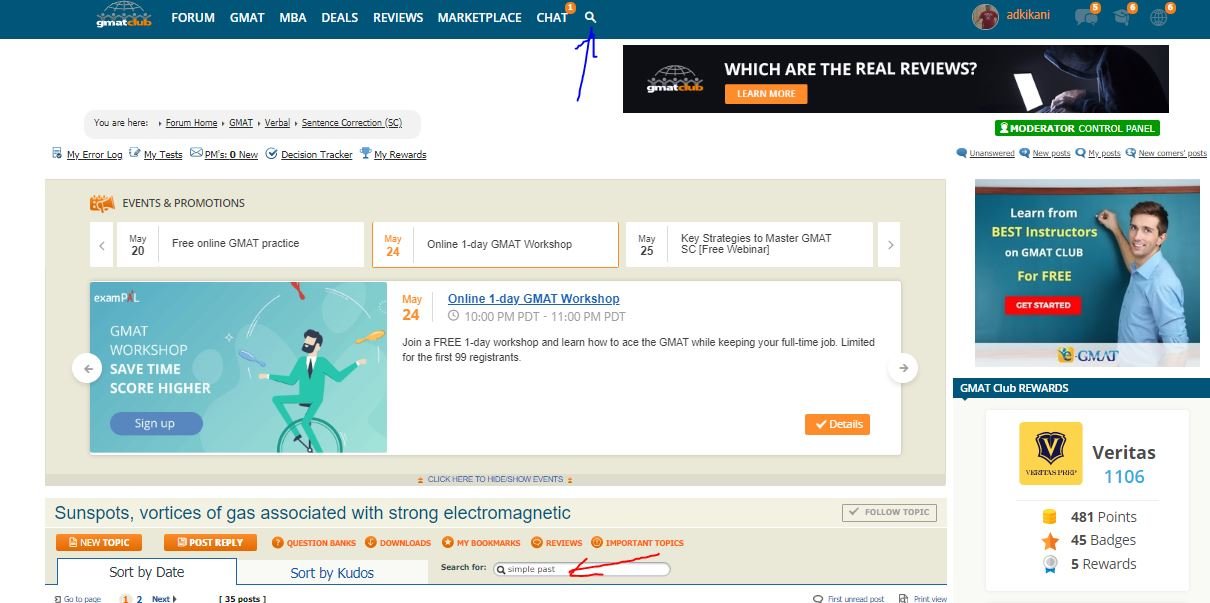Open the DEALS menu
The height and width of the screenshot is (603, 1210).
[x=340, y=17]
